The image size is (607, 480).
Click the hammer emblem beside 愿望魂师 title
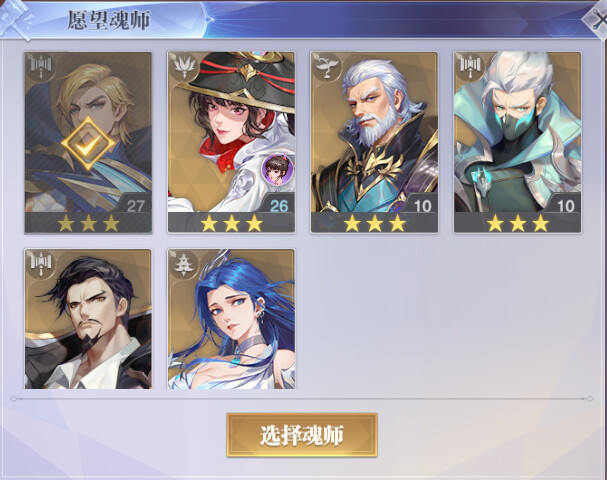[16, 19]
